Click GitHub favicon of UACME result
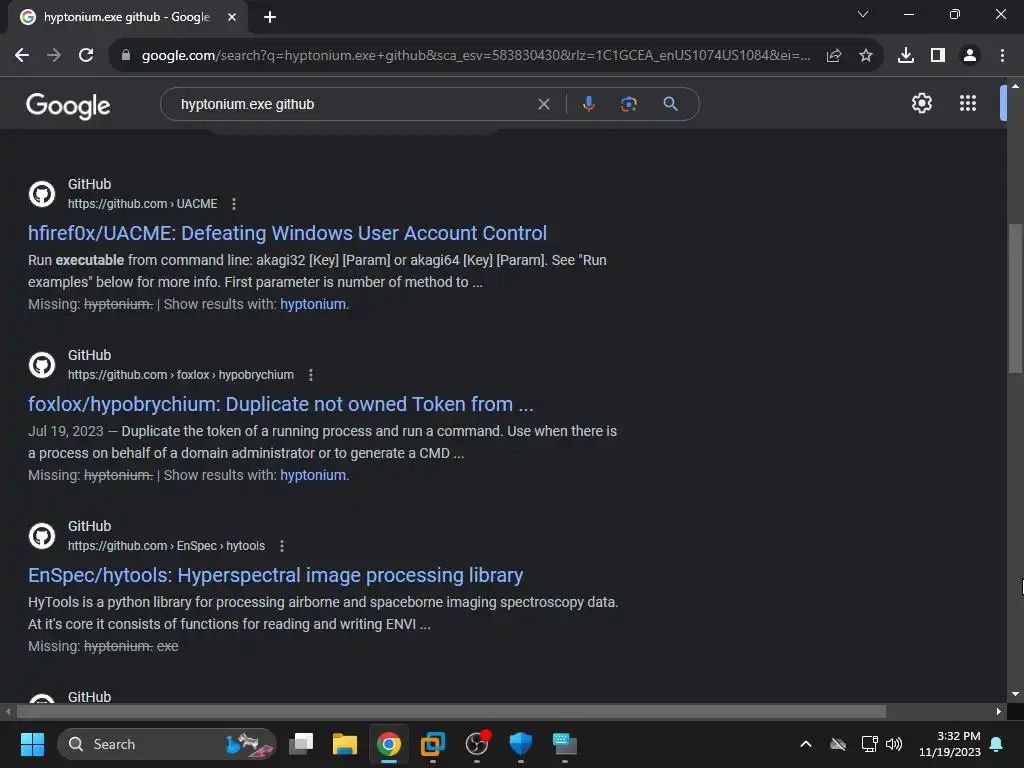1024x768 pixels. pos(42,194)
